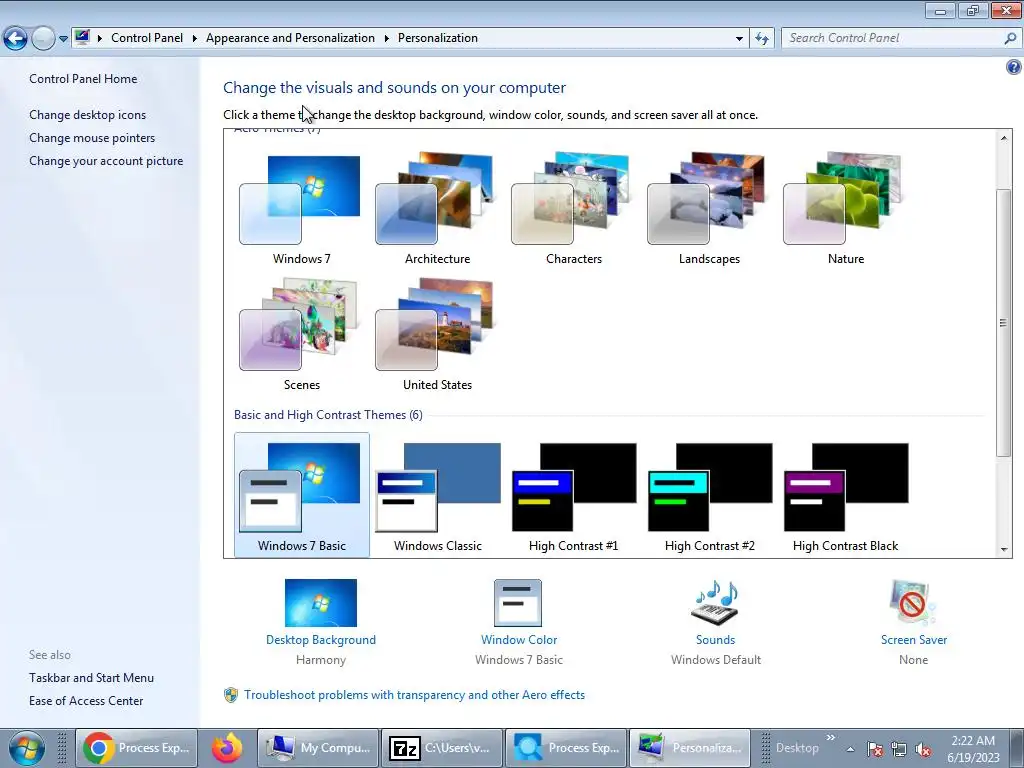Open Troubleshoot problems with transparency link
Screen dimensions: 1024x768
[414, 695]
